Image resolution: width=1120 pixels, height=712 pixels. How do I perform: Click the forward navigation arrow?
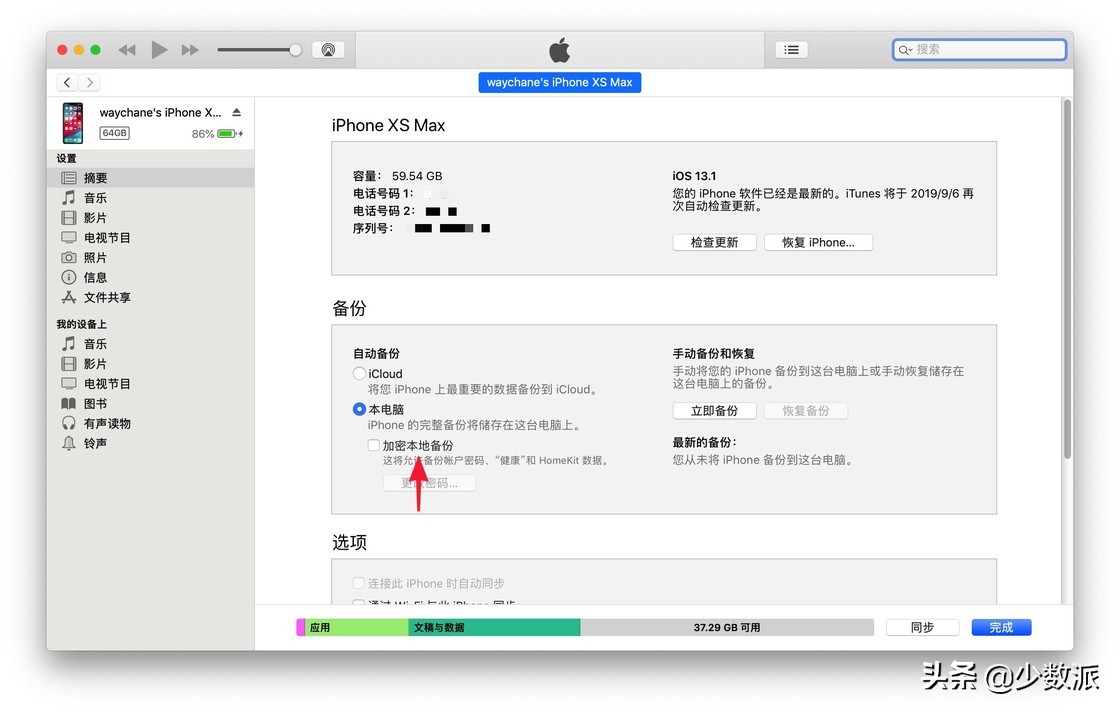88,82
